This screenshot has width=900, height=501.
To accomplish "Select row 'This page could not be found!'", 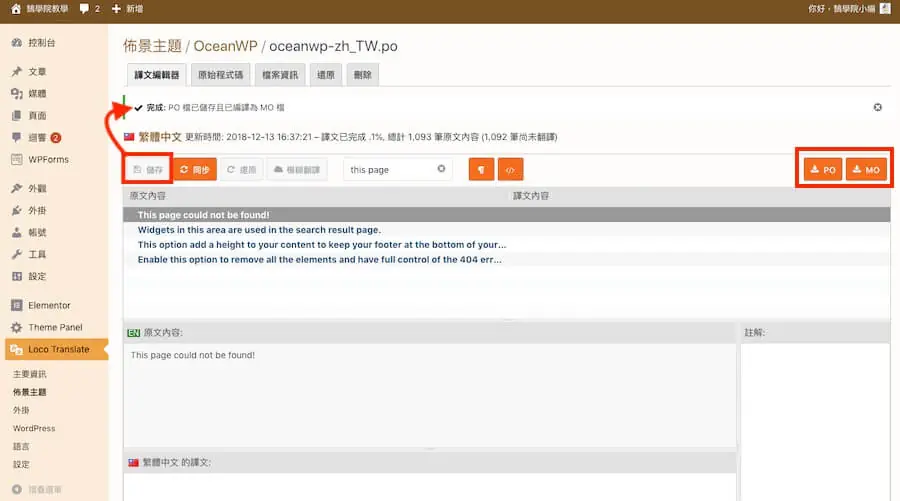I will pyautogui.click(x=507, y=215).
